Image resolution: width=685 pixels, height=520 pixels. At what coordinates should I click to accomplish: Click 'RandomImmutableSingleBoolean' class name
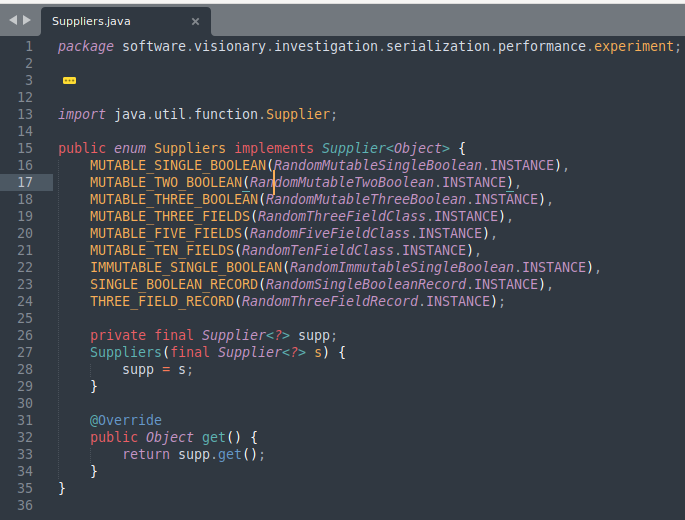(x=402, y=267)
